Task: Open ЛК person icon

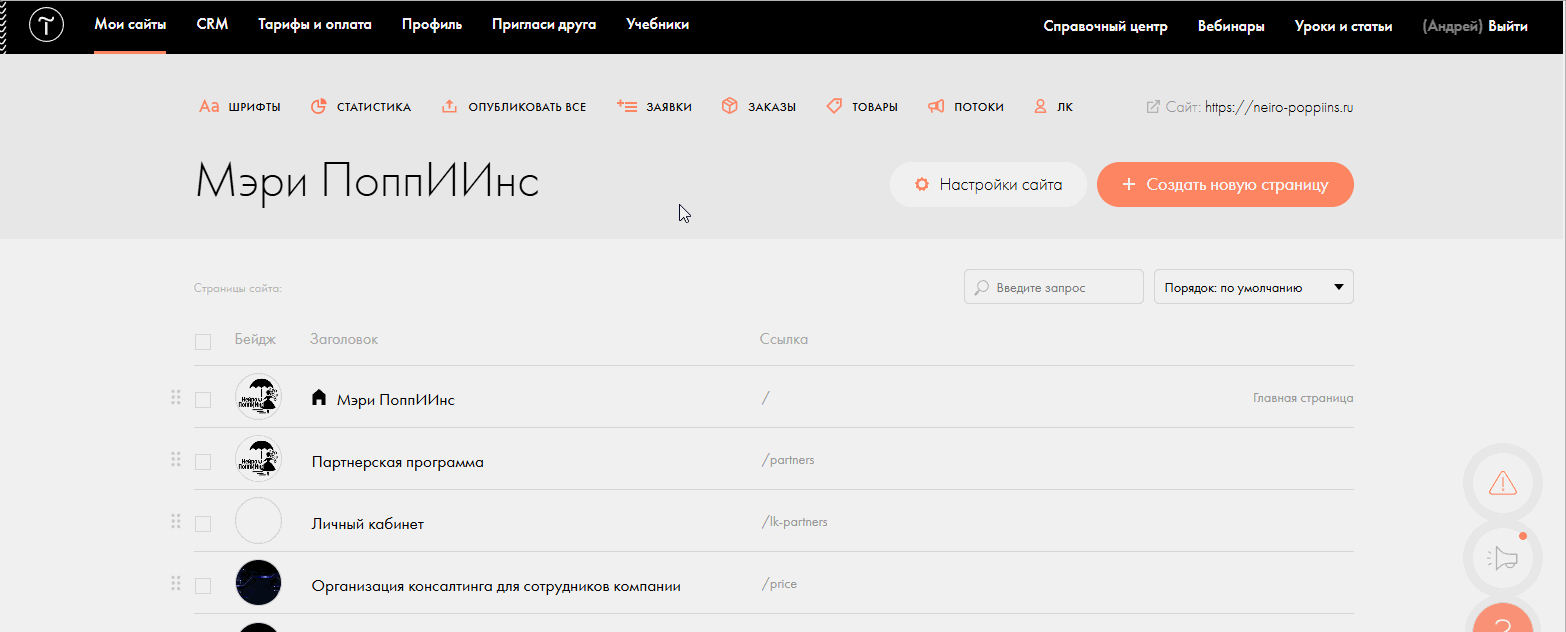Action: tap(1040, 106)
